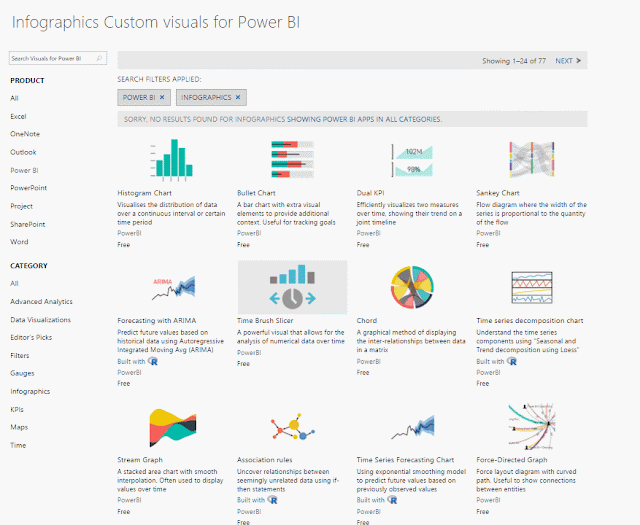Viewport: 640px width, 525px height.
Task: Click the SEARCH FILTERS APPLIED label
Action: coord(159,79)
